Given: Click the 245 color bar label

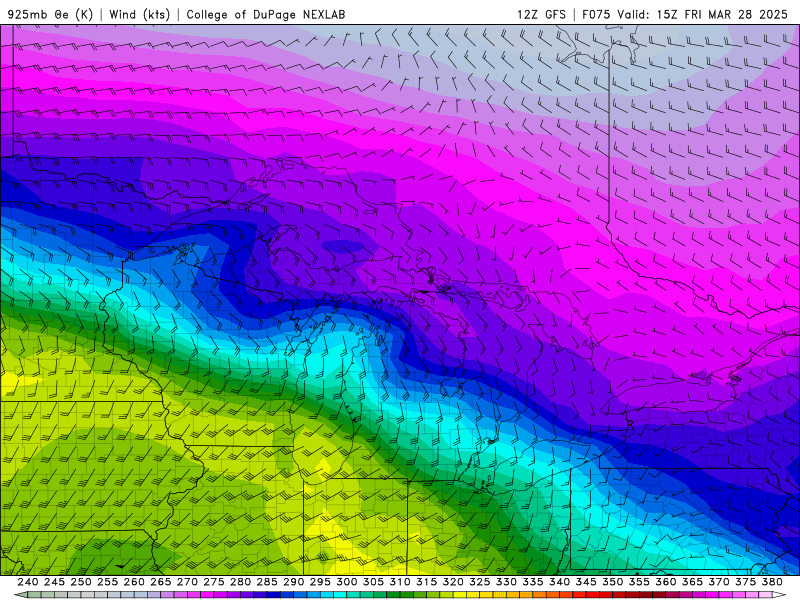Looking at the screenshot, I should coord(54,582).
